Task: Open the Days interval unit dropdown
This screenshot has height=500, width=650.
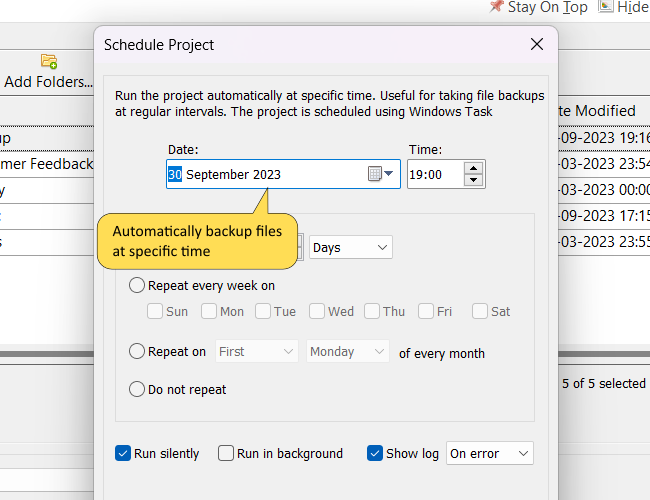Action: click(x=351, y=247)
